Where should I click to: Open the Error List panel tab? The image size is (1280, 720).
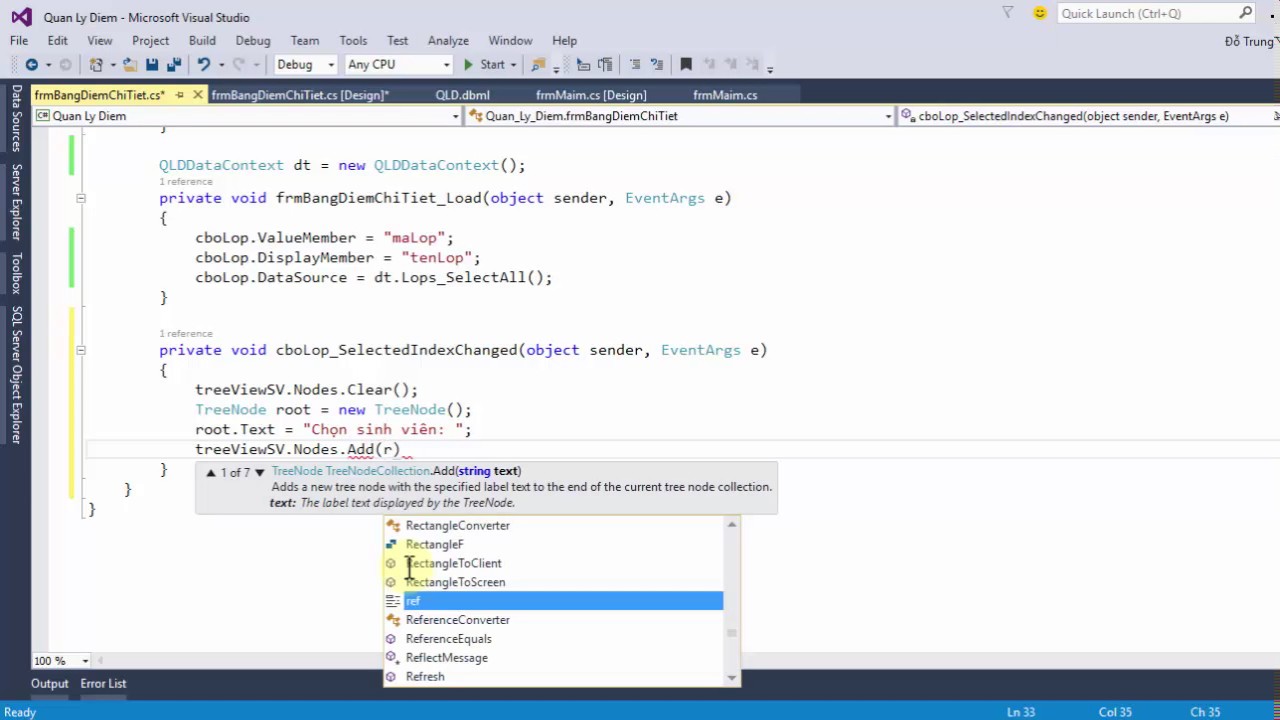click(103, 684)
